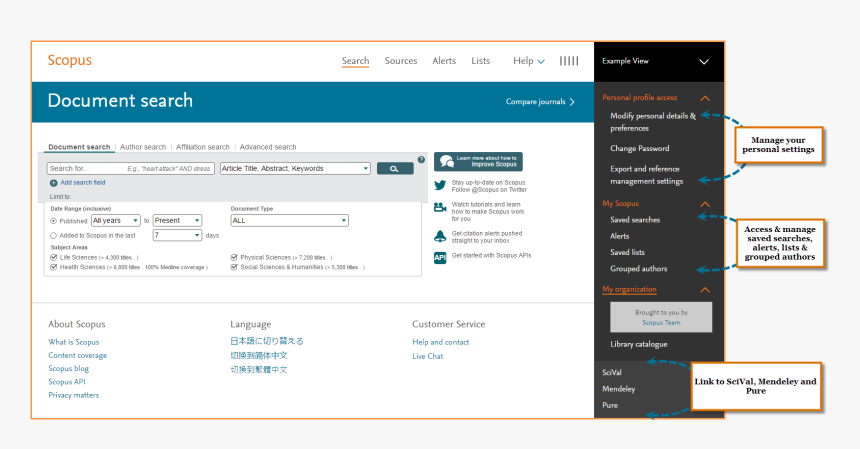Open Alerts under My Scopus panel
This screenshot has height=449, width=860.
click(620, 236)
